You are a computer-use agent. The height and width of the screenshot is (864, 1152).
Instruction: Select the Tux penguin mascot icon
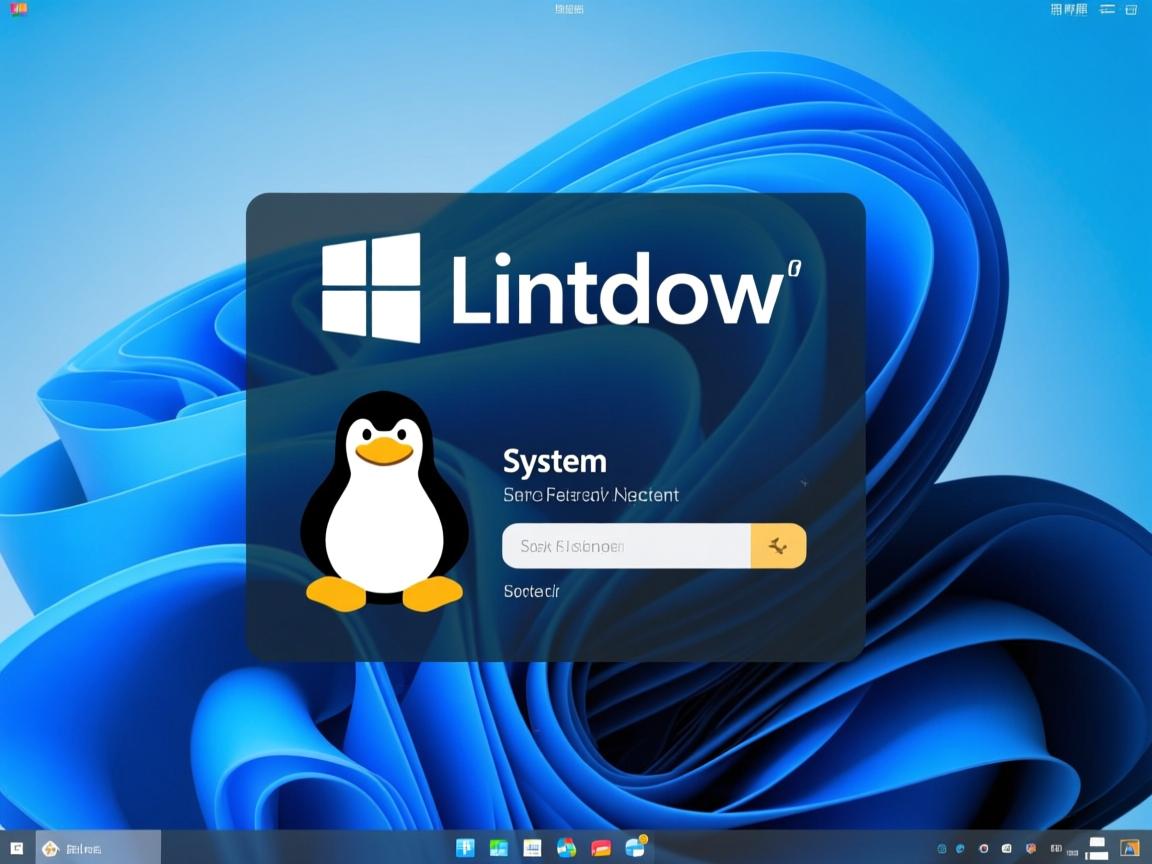click(385, 500)
